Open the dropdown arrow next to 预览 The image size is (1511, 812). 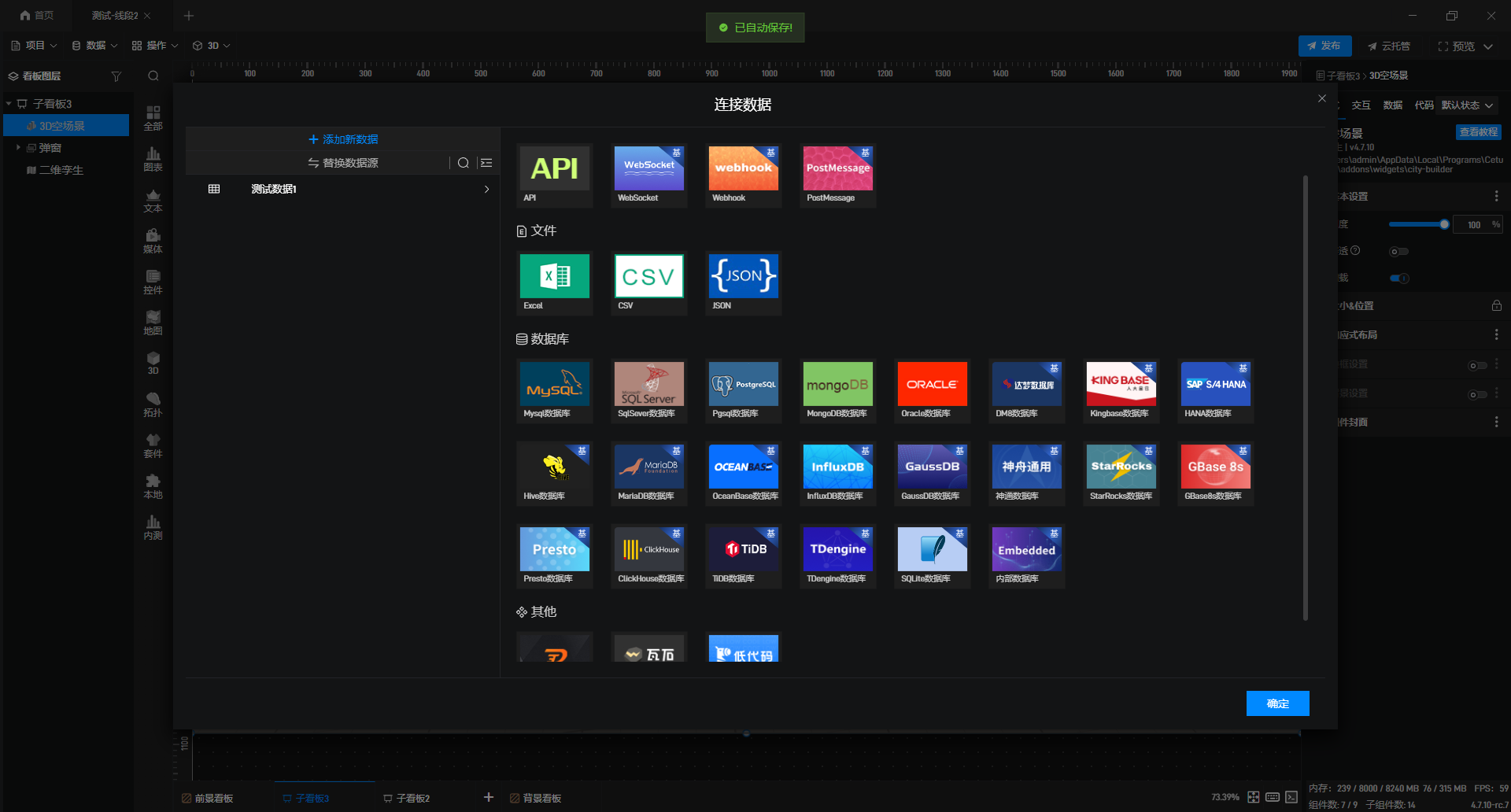point(1488,46)
